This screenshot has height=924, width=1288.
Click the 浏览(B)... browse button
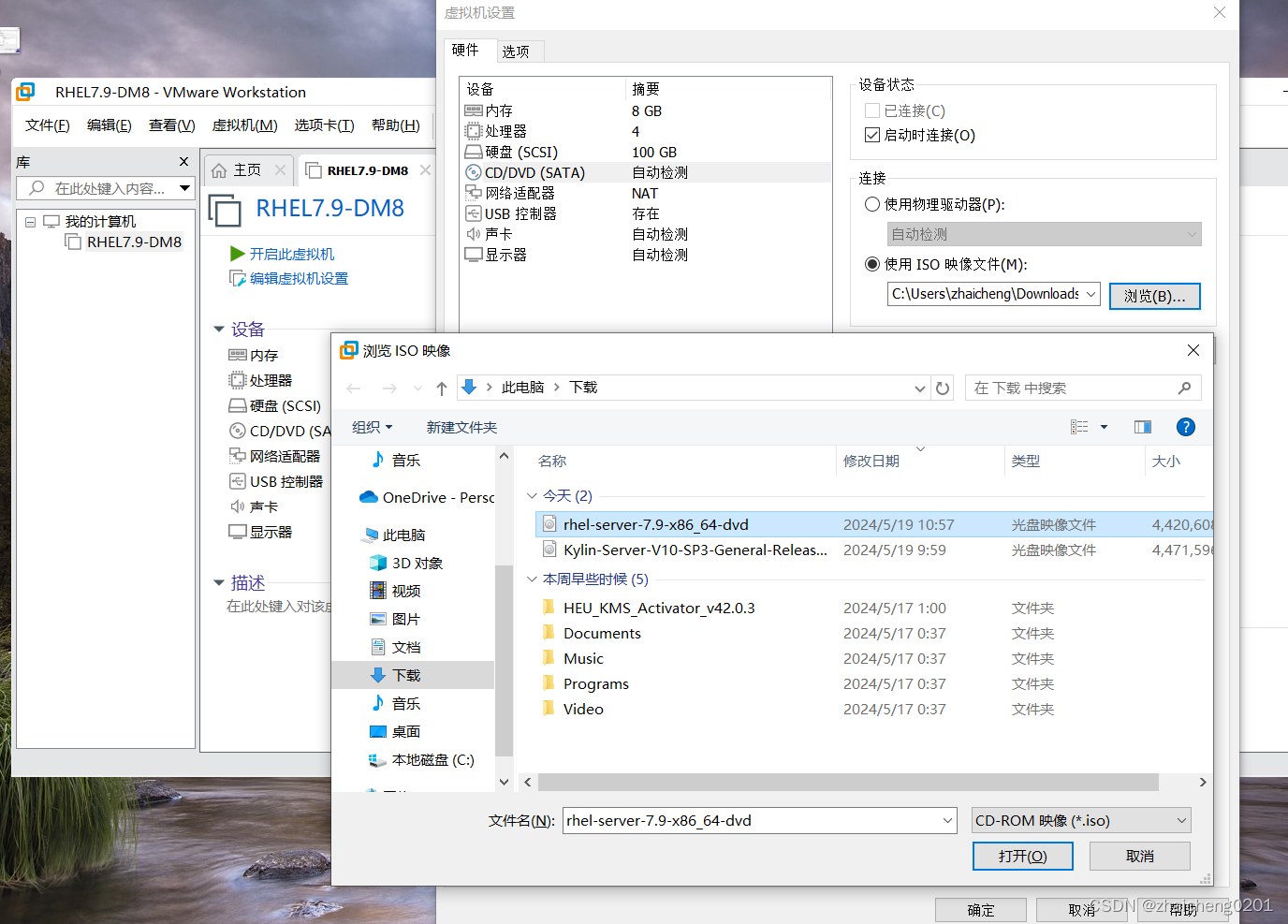1155,296
